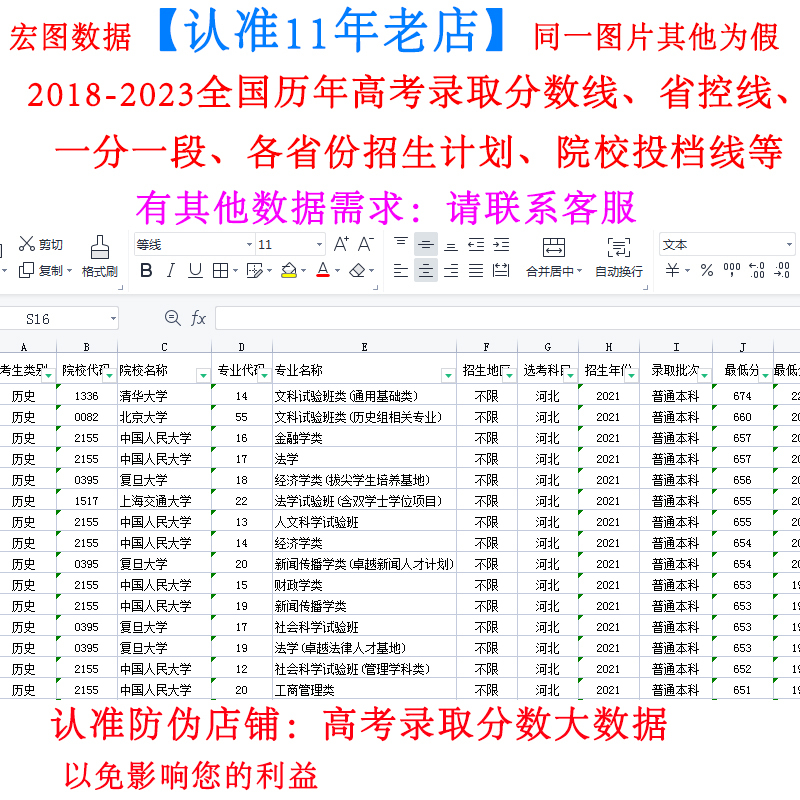Justify text alignment
Screen dimensions: 800x800
click(x=476, y=270)
